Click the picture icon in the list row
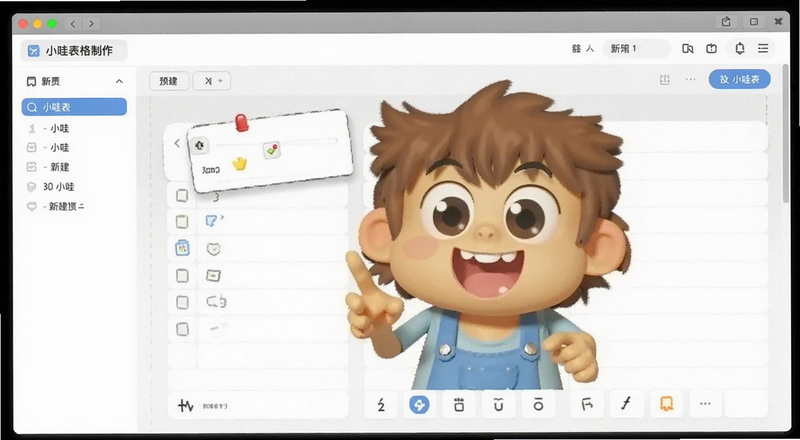This screenshot has height=440, width=800. coord(213,276)
